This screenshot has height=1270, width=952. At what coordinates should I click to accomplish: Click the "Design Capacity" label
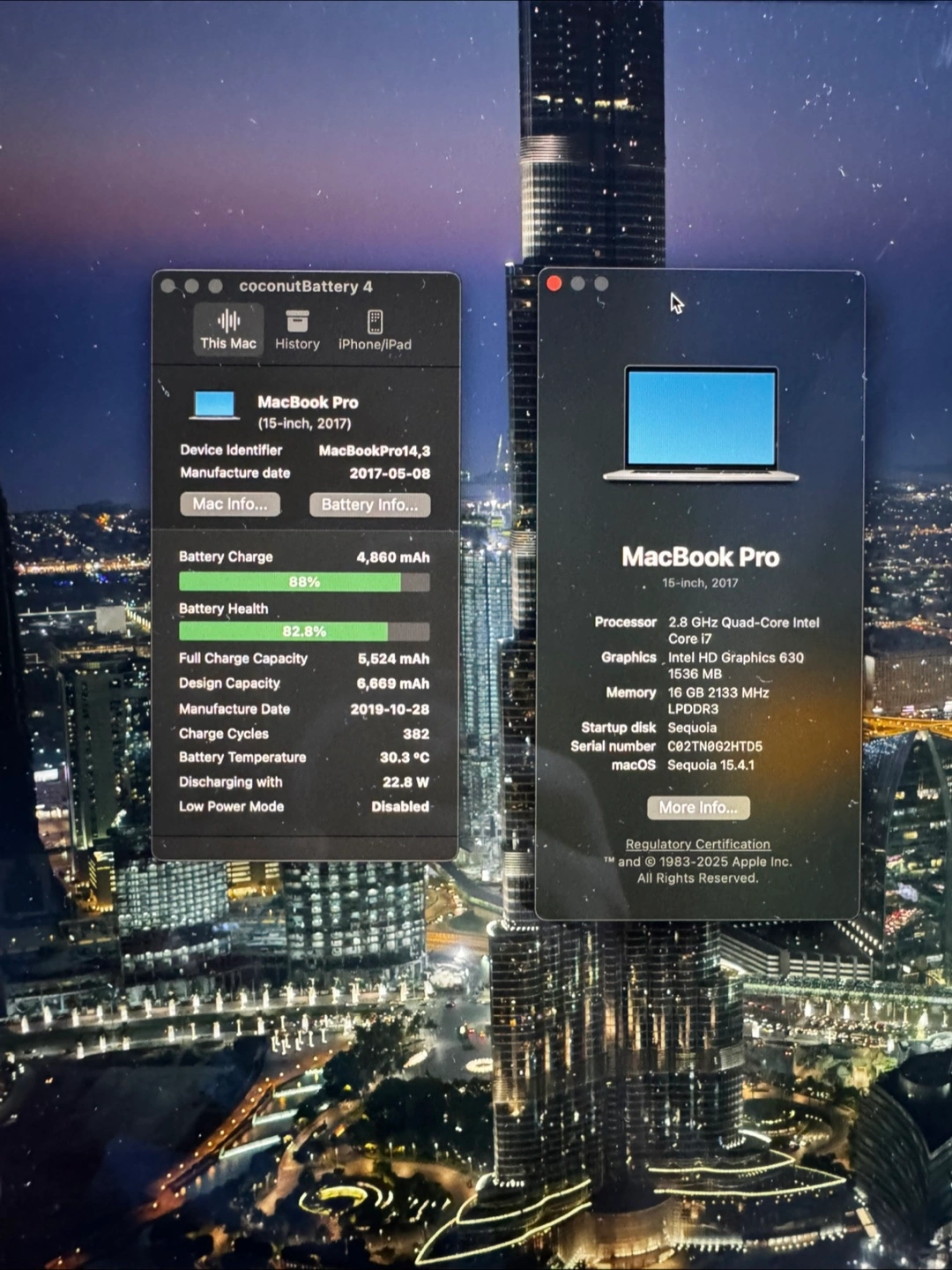click(229, 684)
